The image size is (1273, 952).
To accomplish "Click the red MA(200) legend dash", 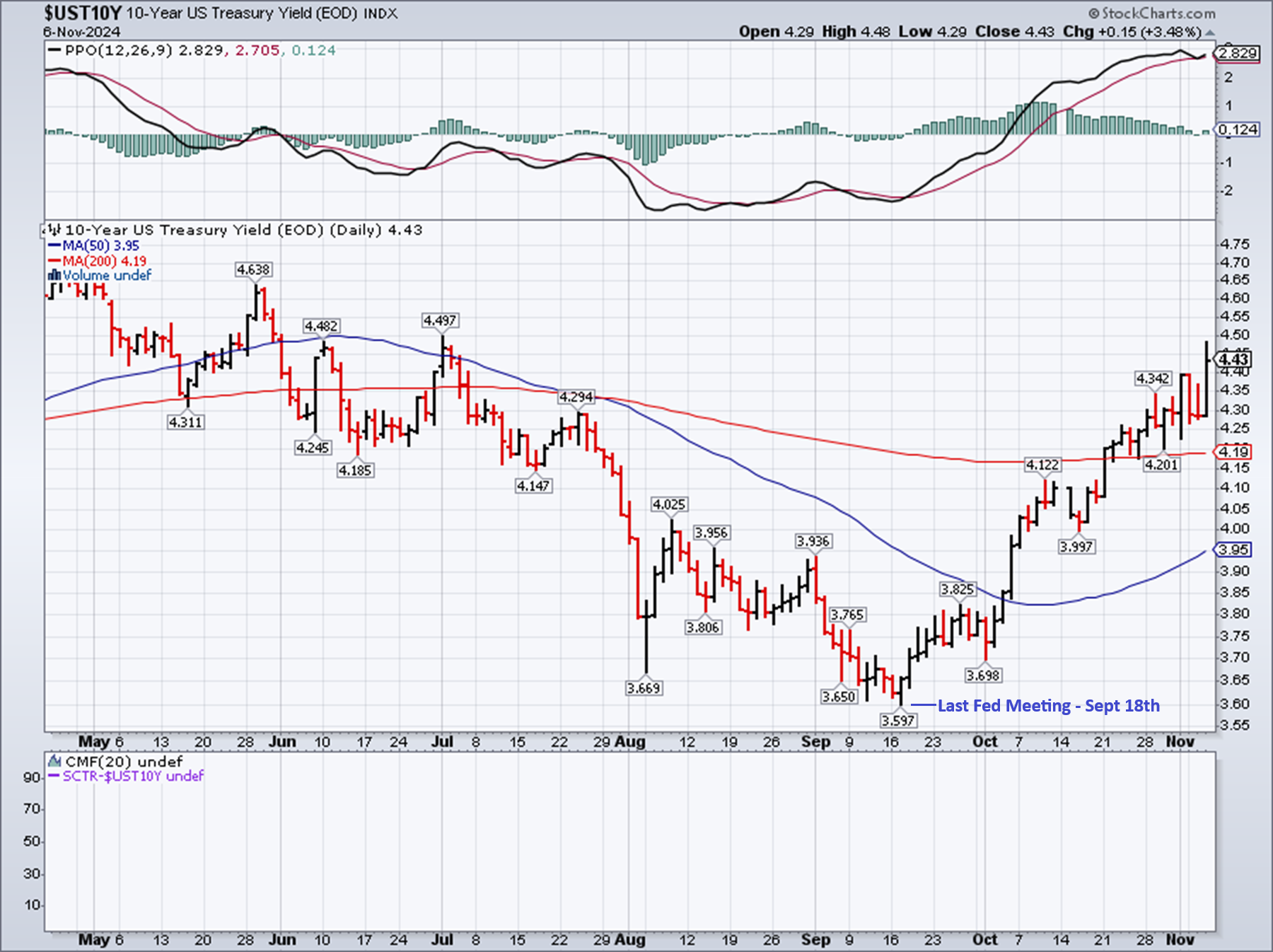I will 54,261.
